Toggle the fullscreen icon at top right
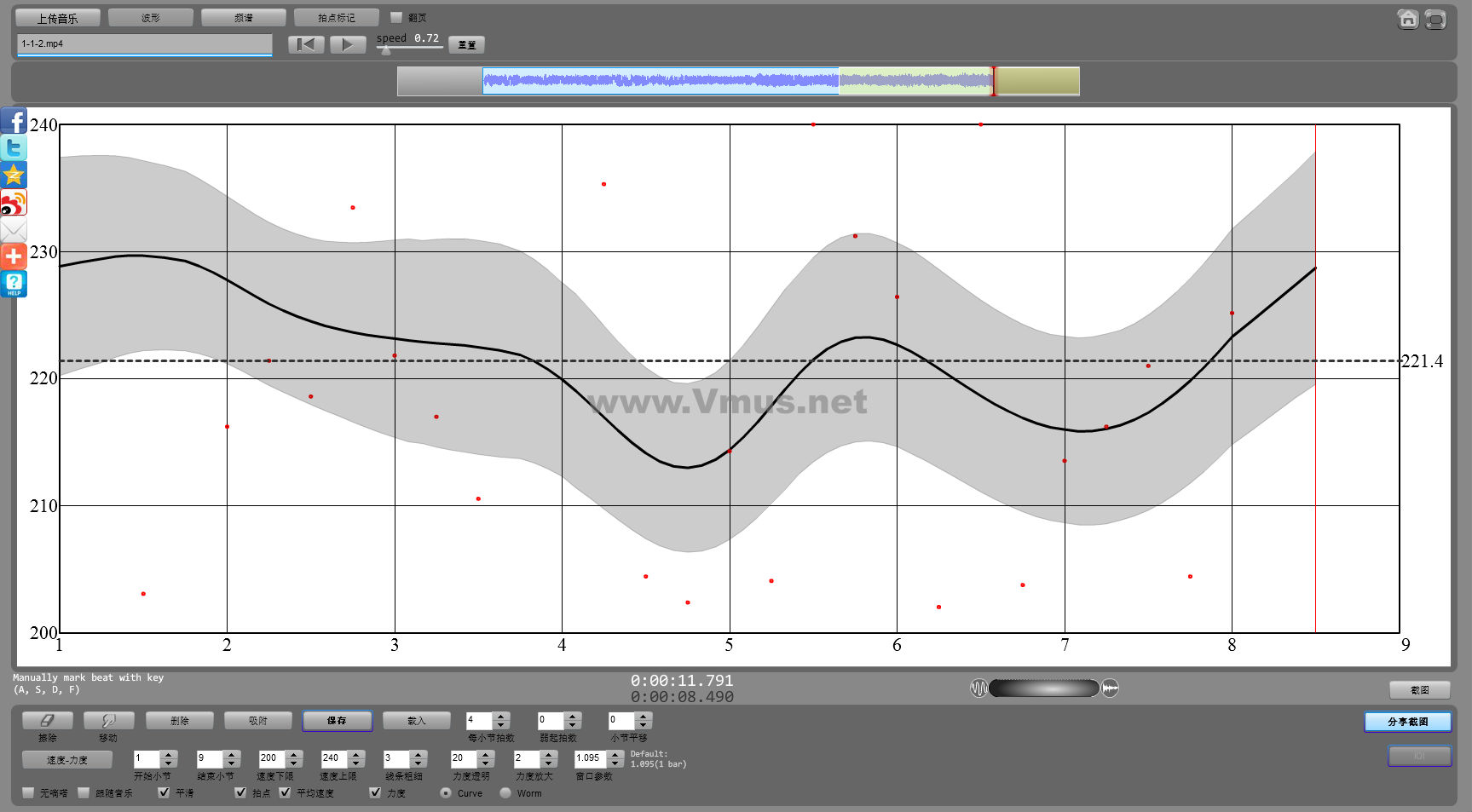Screen dimensions: 1472x812 tap(1435, 19)
